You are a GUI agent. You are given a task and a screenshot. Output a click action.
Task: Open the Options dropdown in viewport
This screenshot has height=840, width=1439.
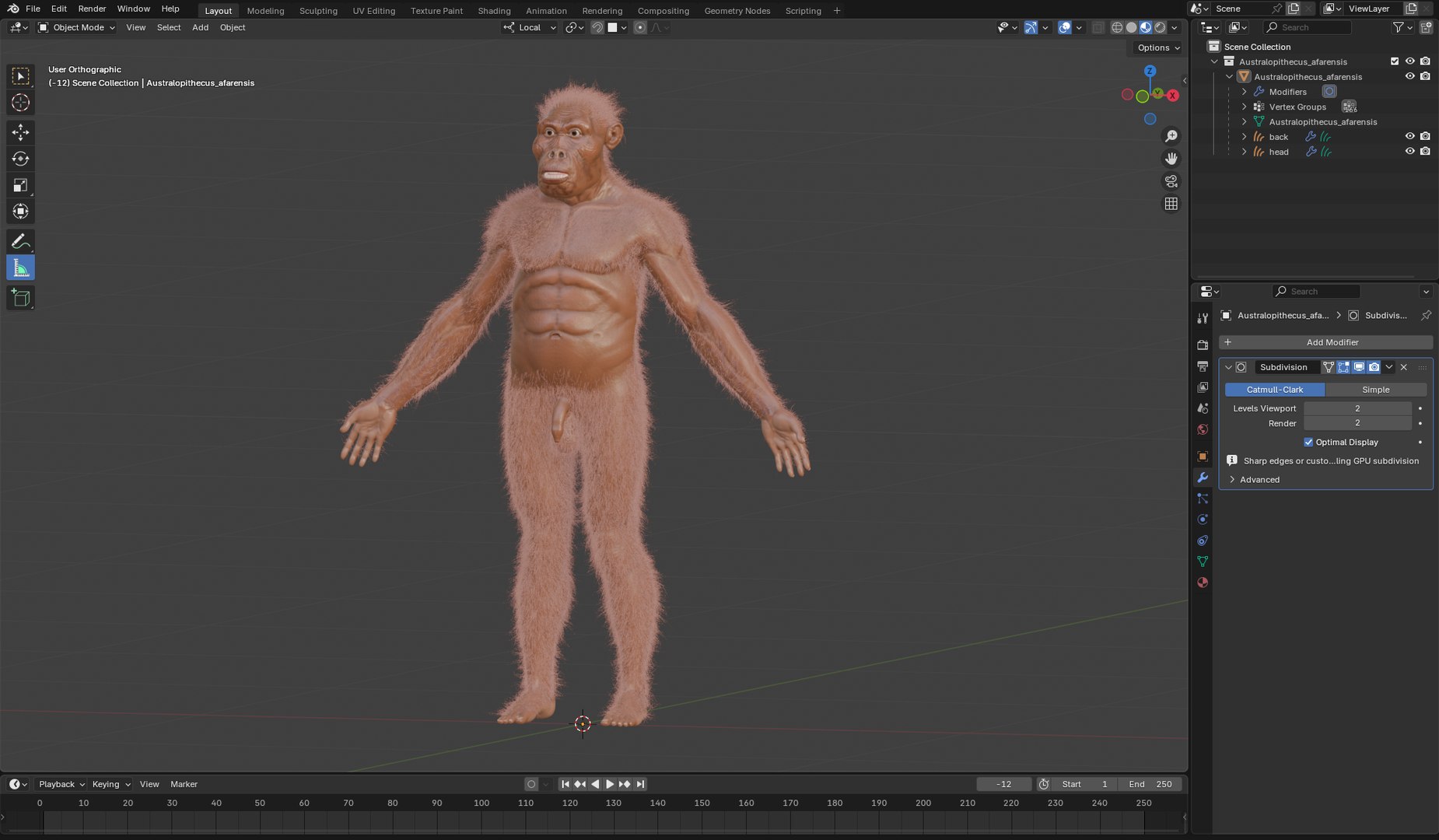click(1158, 47)
